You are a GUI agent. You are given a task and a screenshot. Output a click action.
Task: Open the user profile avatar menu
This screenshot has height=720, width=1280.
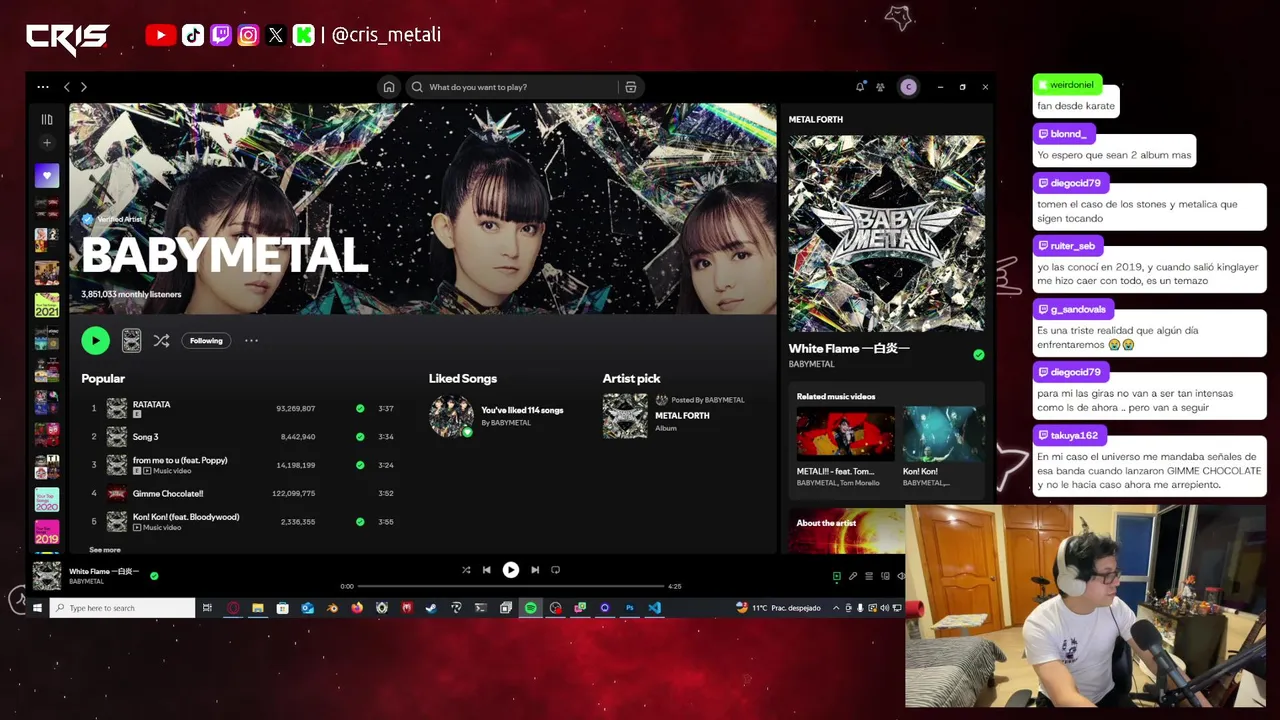coord(908,87)
